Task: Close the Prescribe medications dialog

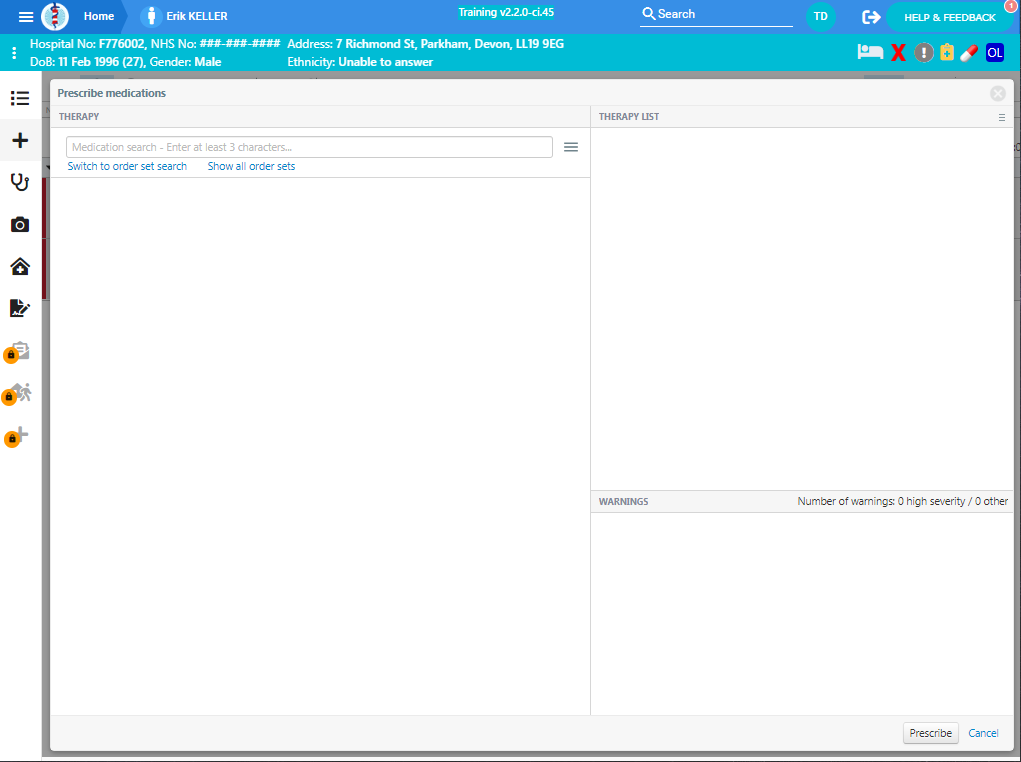Action: 998,94
